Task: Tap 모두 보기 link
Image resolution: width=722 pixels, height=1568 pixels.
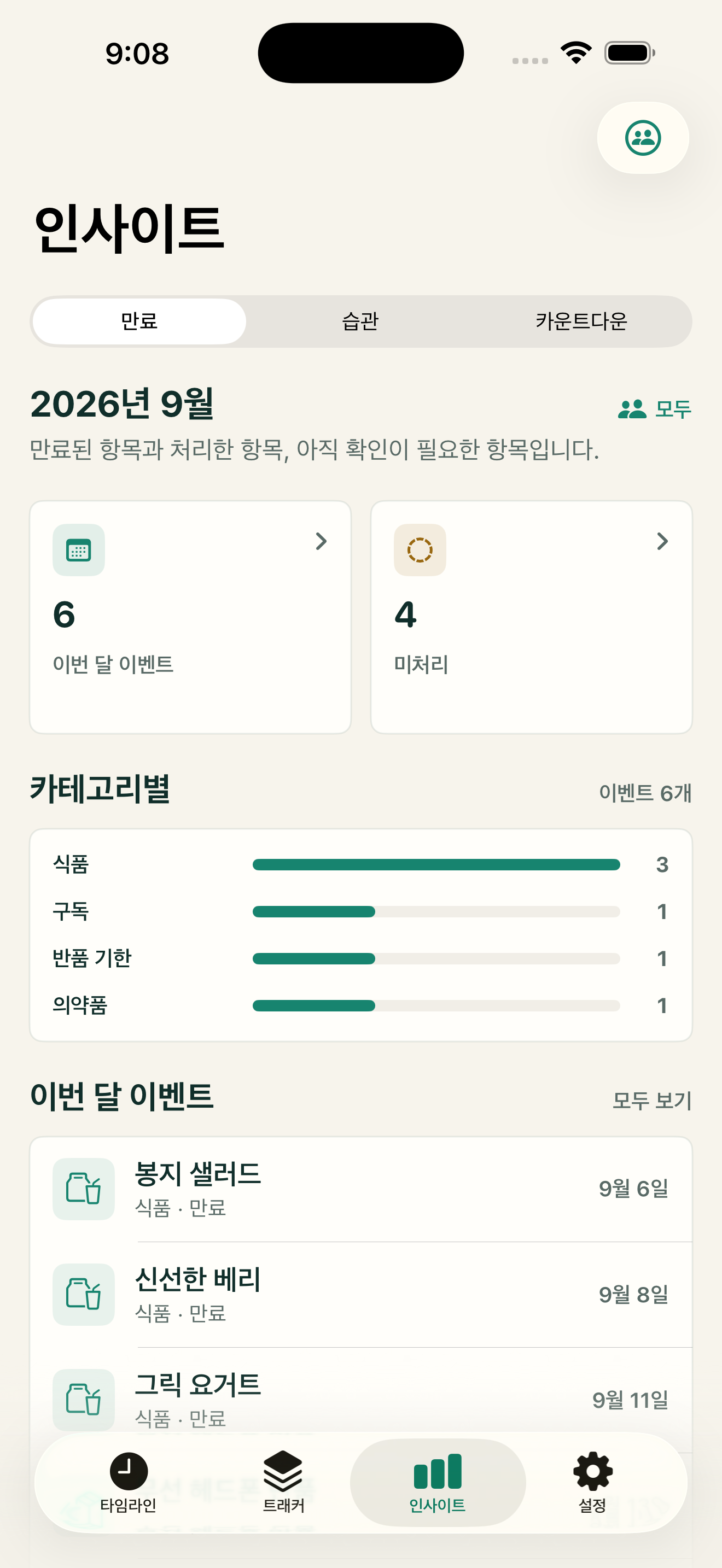Action: point(652,1101)
